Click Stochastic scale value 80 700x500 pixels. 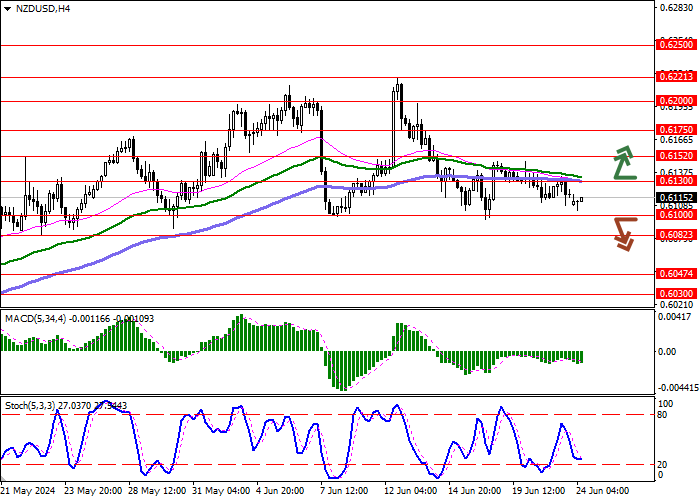click(x=662, y=415)
